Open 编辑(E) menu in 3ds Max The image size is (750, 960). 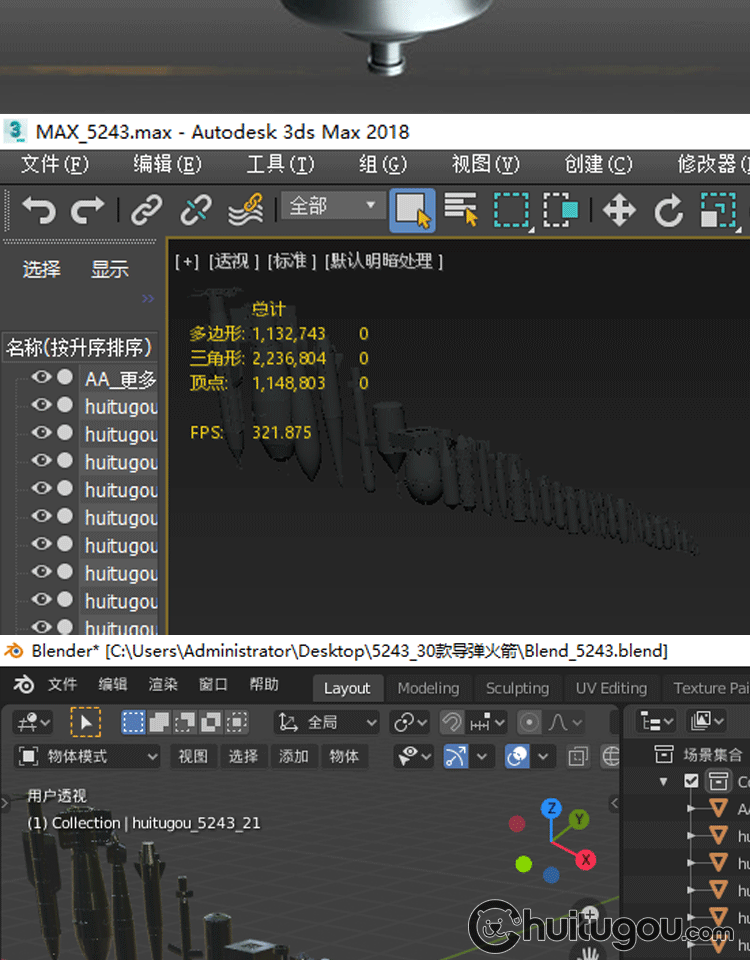pos(167,164)
